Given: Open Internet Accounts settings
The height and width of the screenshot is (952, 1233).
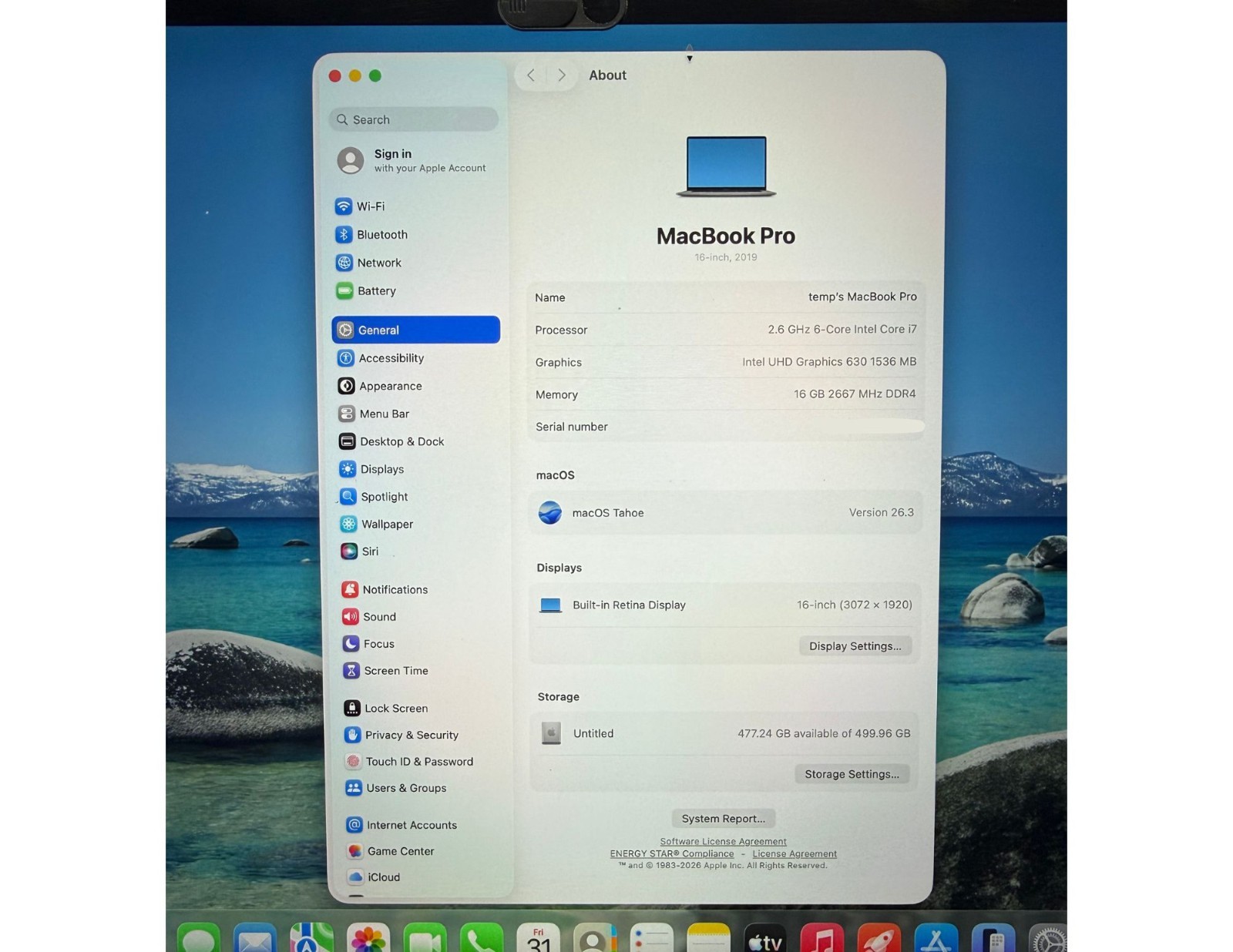Looking at the screenshot, I should click(x=402, y=825).
